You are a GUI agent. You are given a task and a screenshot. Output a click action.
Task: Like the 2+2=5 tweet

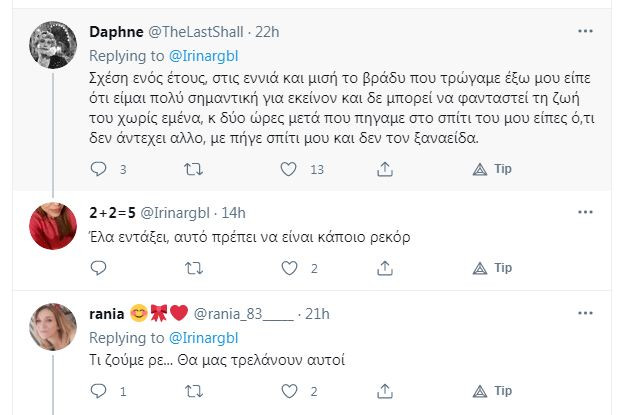coord(290,268)
